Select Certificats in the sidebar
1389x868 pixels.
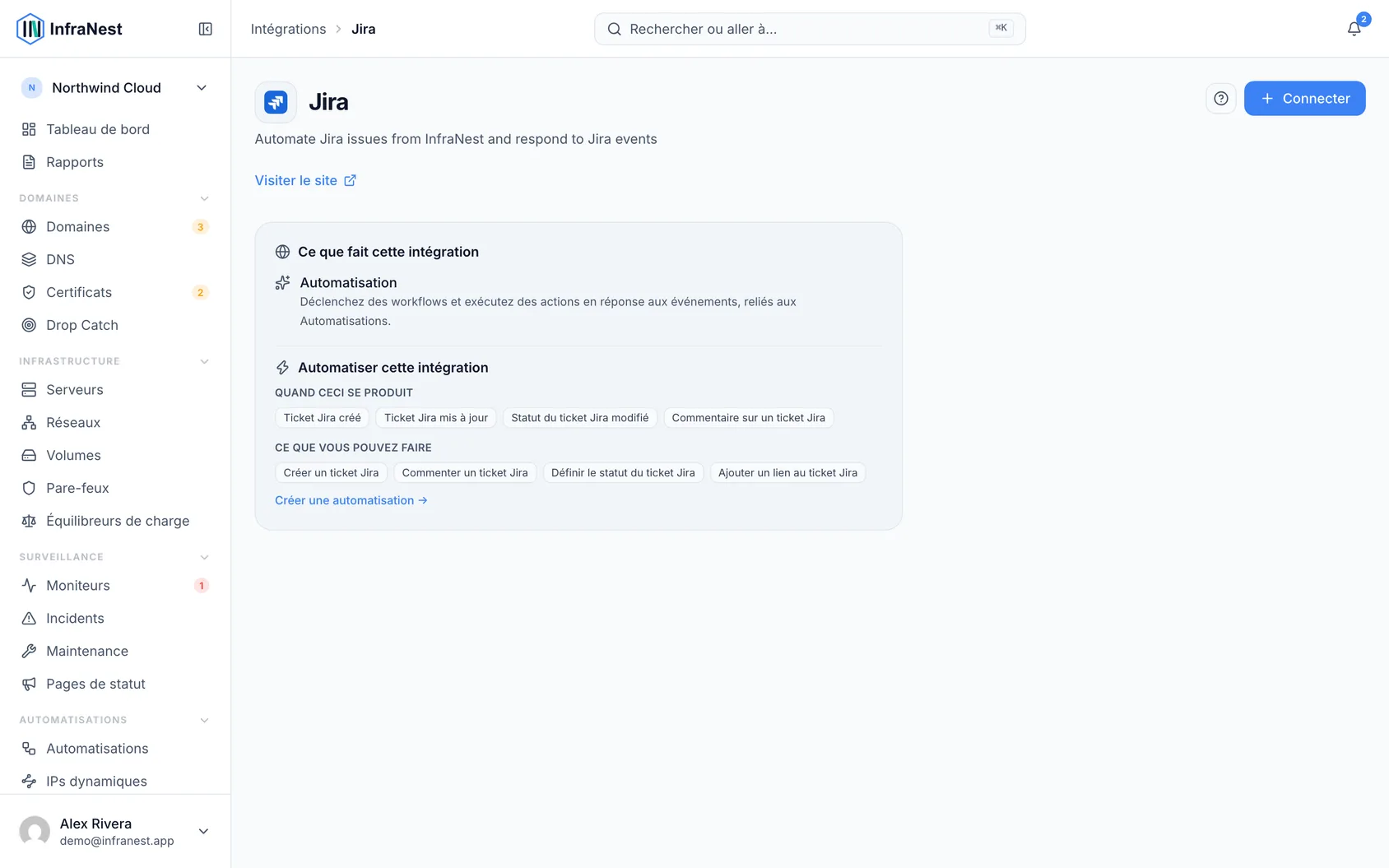pyautogui.click(x=115, y=292)
